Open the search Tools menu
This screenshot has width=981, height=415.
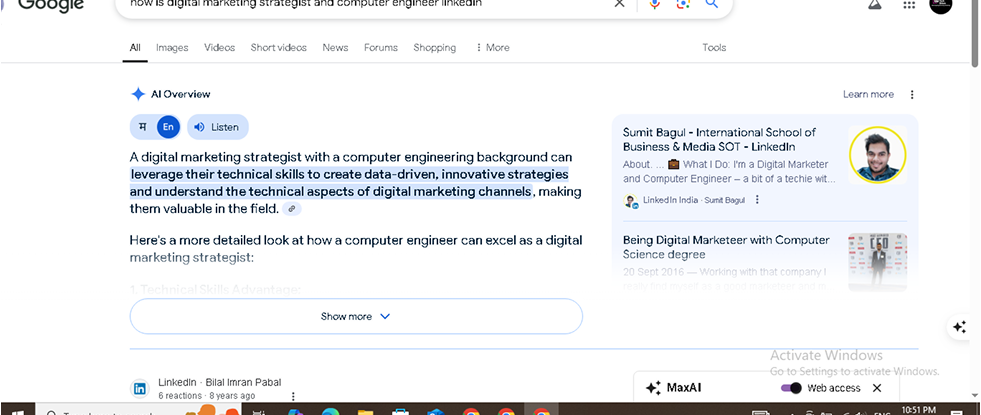(x=714, y=48)
